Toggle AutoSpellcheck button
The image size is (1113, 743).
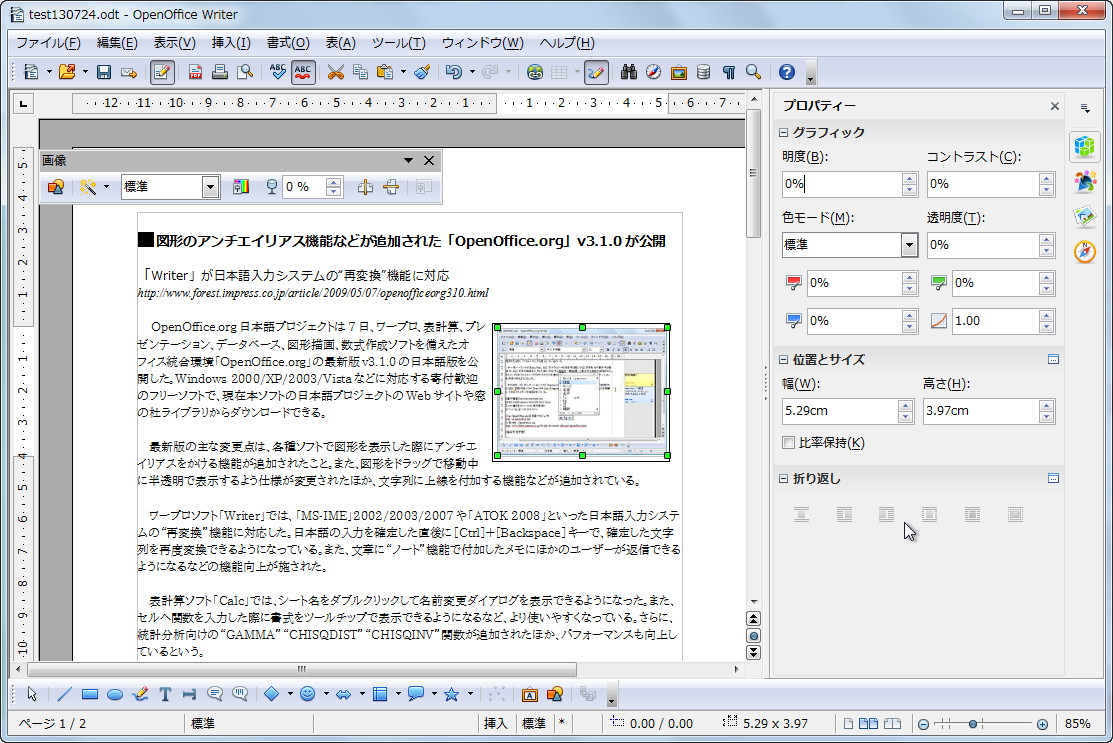click(303, 72)
